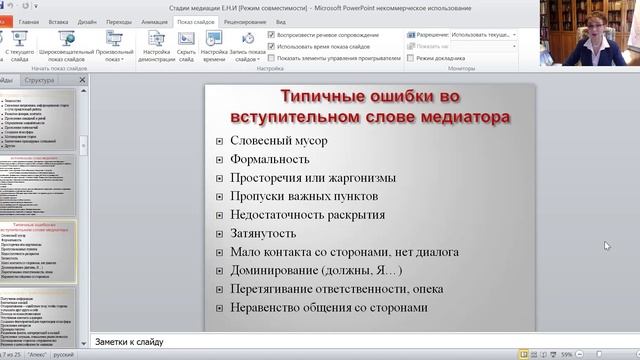The image size is (640, 360).
Task: Switch to Slide Sorter view in status bar
Action: [x=533, y=354]
